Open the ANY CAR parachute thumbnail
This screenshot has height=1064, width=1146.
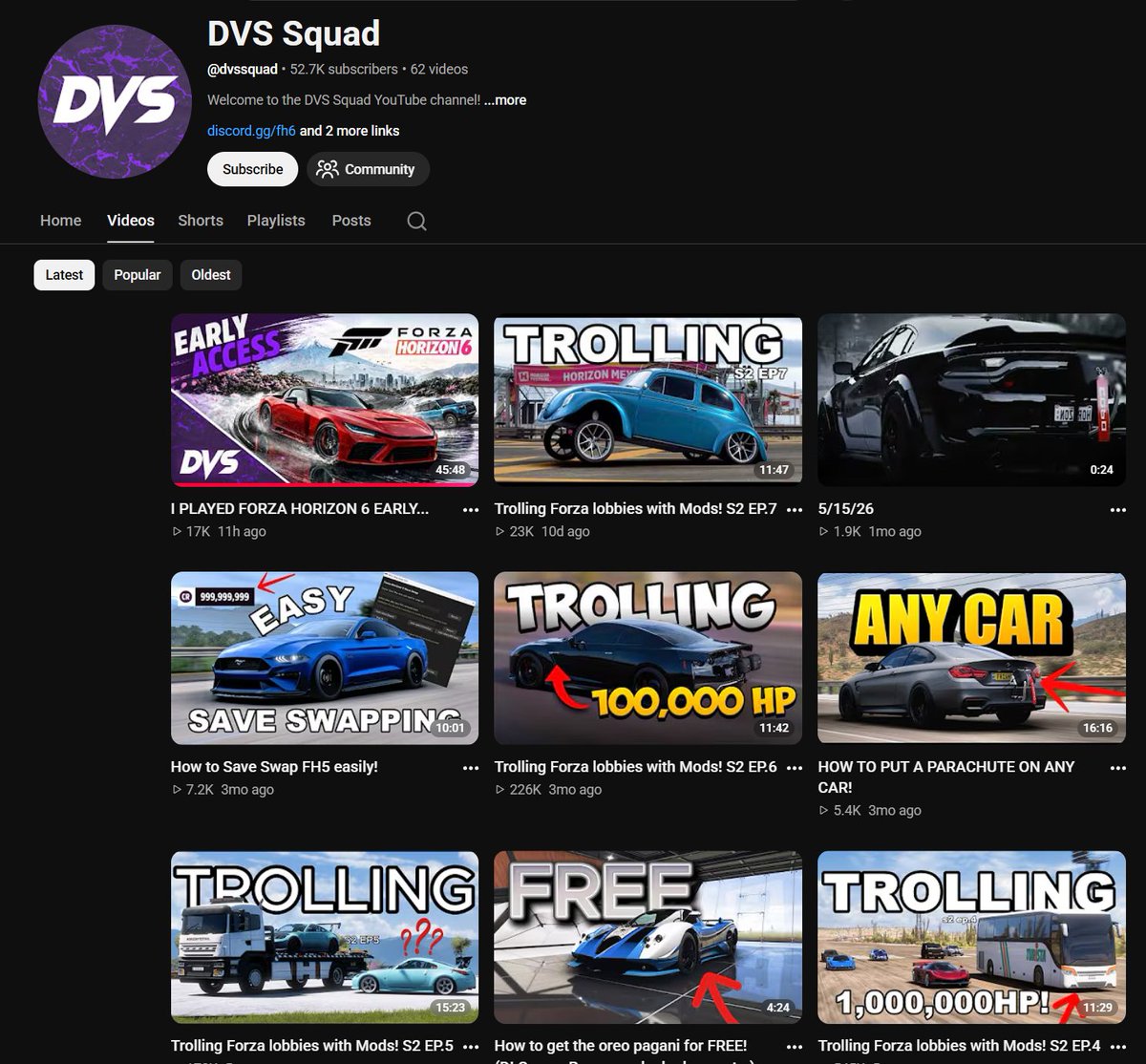(x=972, y=658)
